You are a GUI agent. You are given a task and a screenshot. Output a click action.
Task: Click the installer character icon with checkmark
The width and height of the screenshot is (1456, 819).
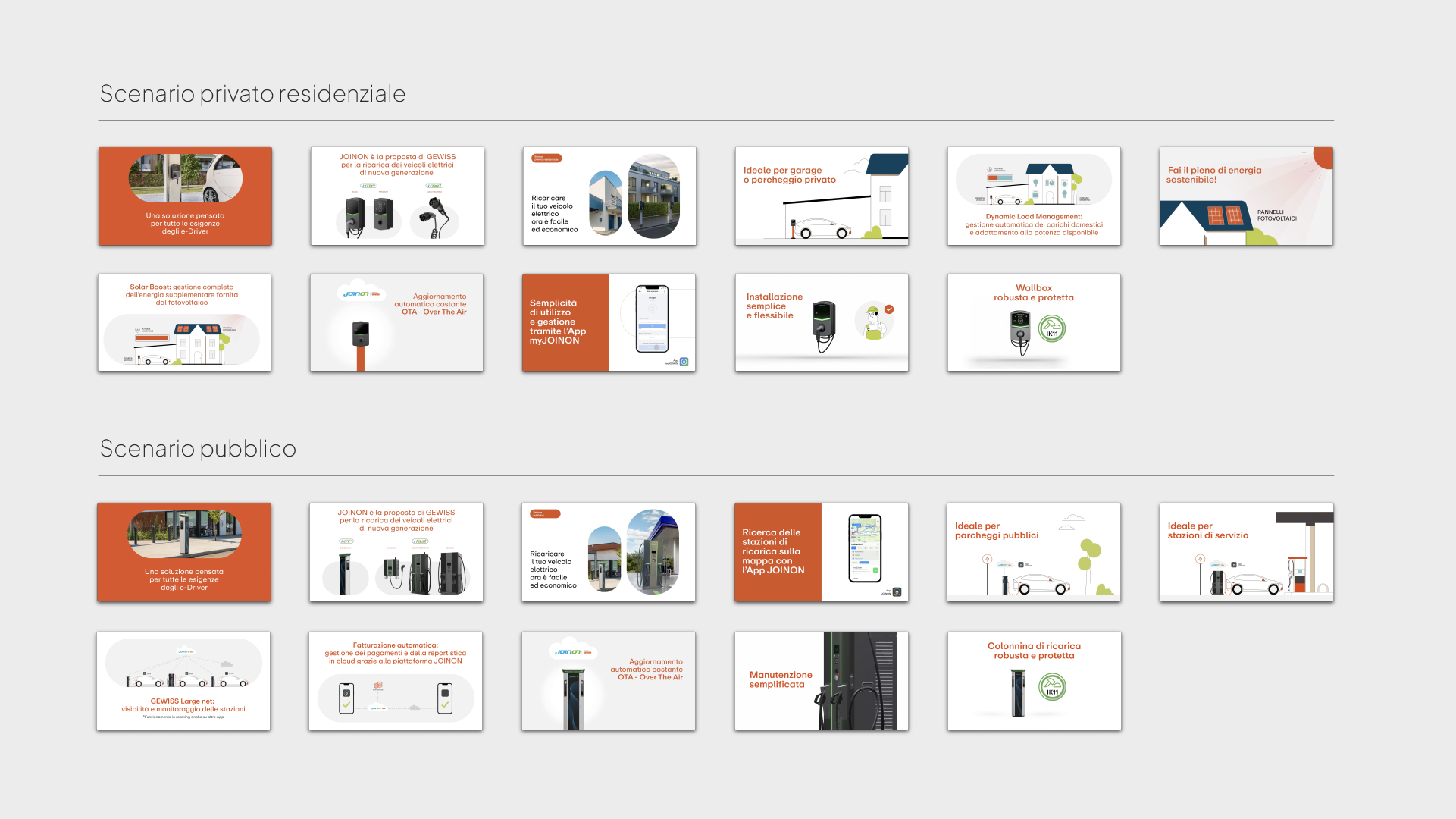coord(875,321)
